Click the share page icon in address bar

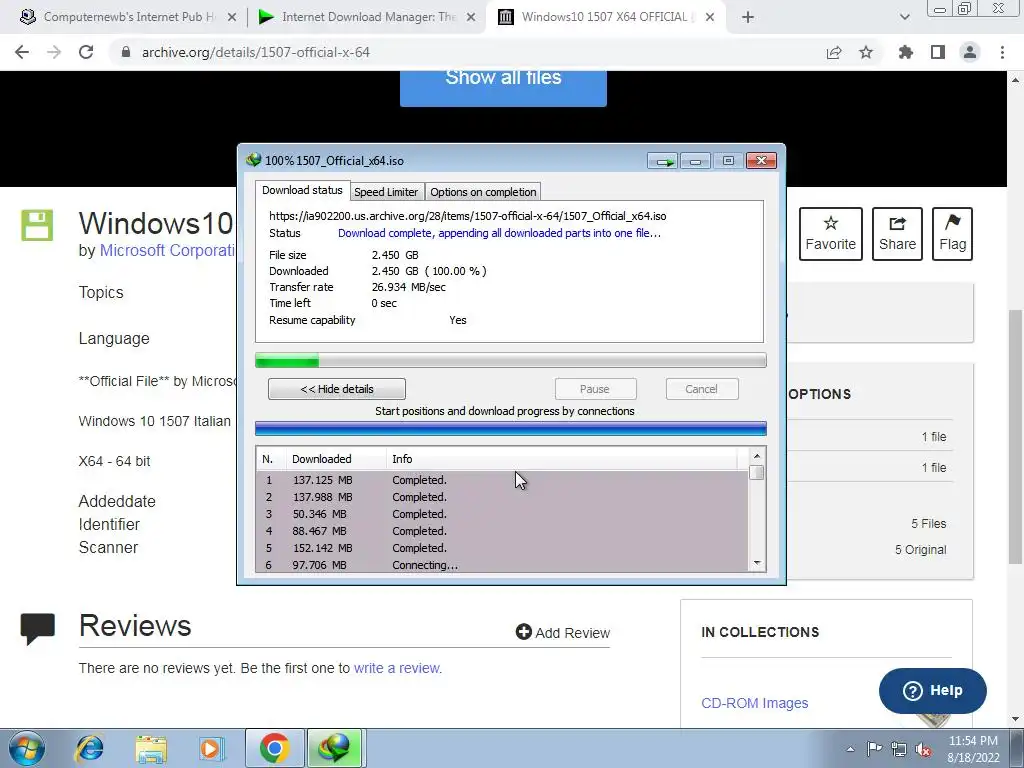pyautogui.click(x=834, y=52)
